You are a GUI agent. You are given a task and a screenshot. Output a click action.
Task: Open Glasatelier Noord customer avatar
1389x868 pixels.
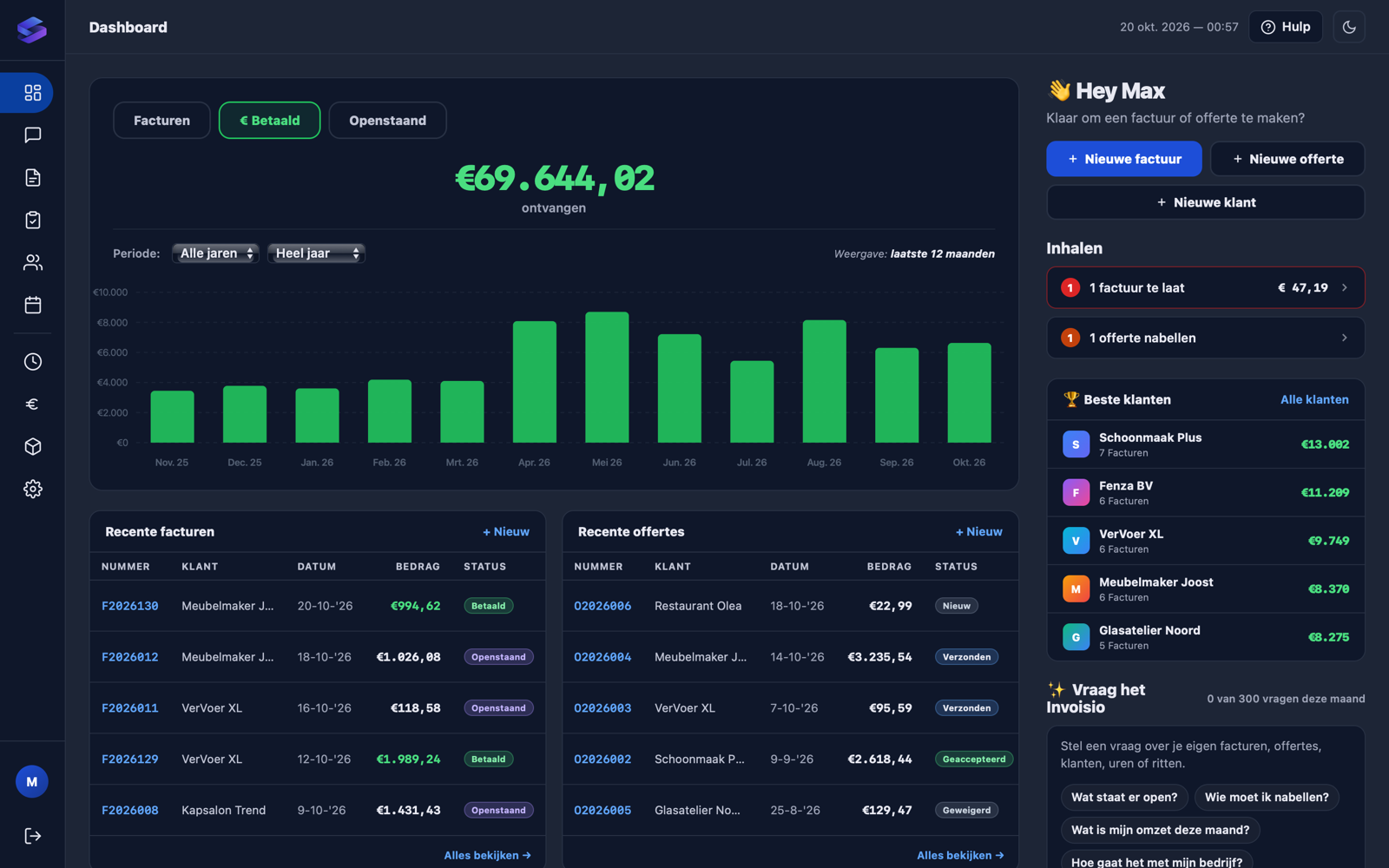(x=1076, y=637)
